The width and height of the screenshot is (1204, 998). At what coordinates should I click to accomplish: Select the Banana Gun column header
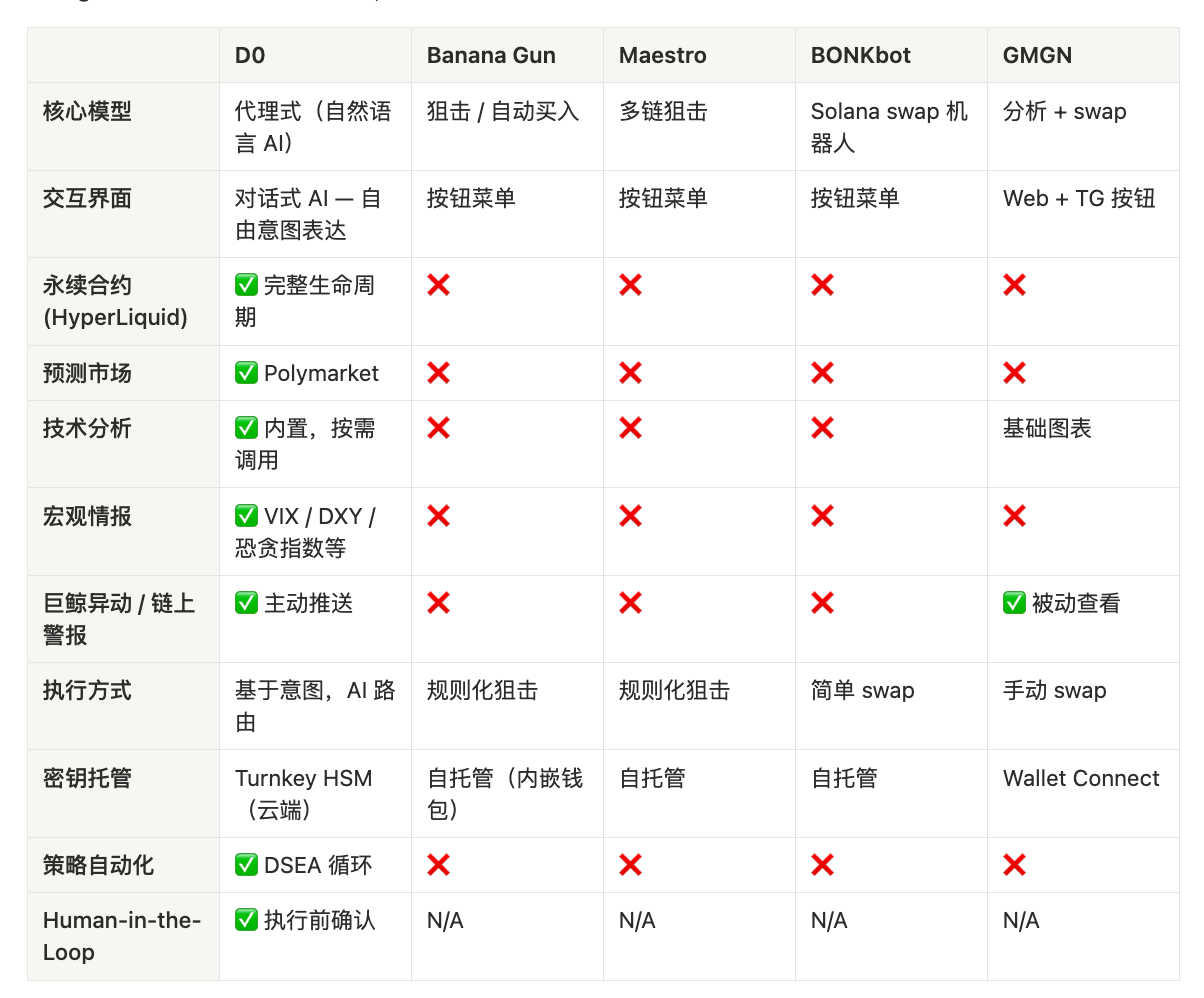click(x=491, y=55)
